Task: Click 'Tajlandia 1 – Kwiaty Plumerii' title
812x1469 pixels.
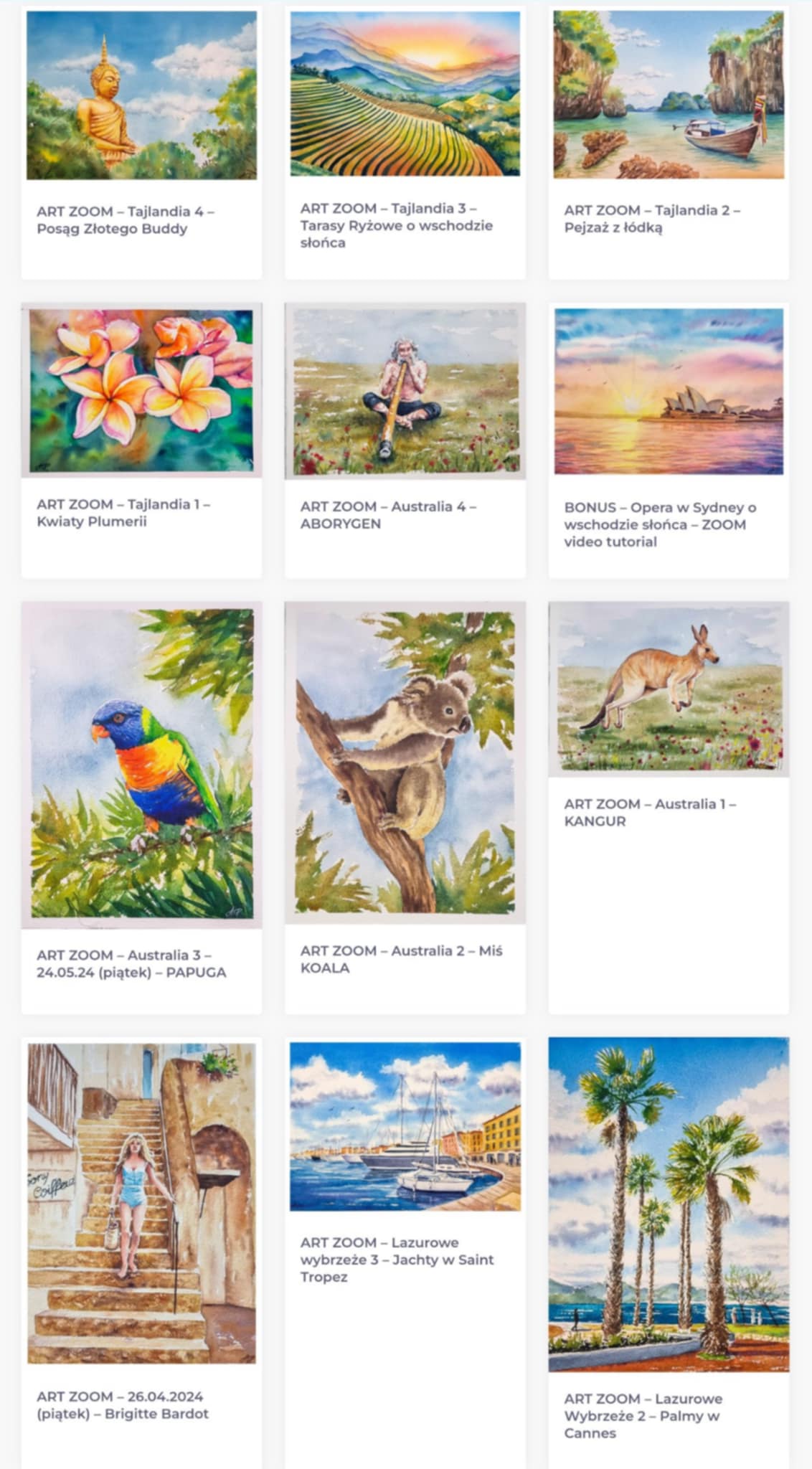Action: (123, 513)
